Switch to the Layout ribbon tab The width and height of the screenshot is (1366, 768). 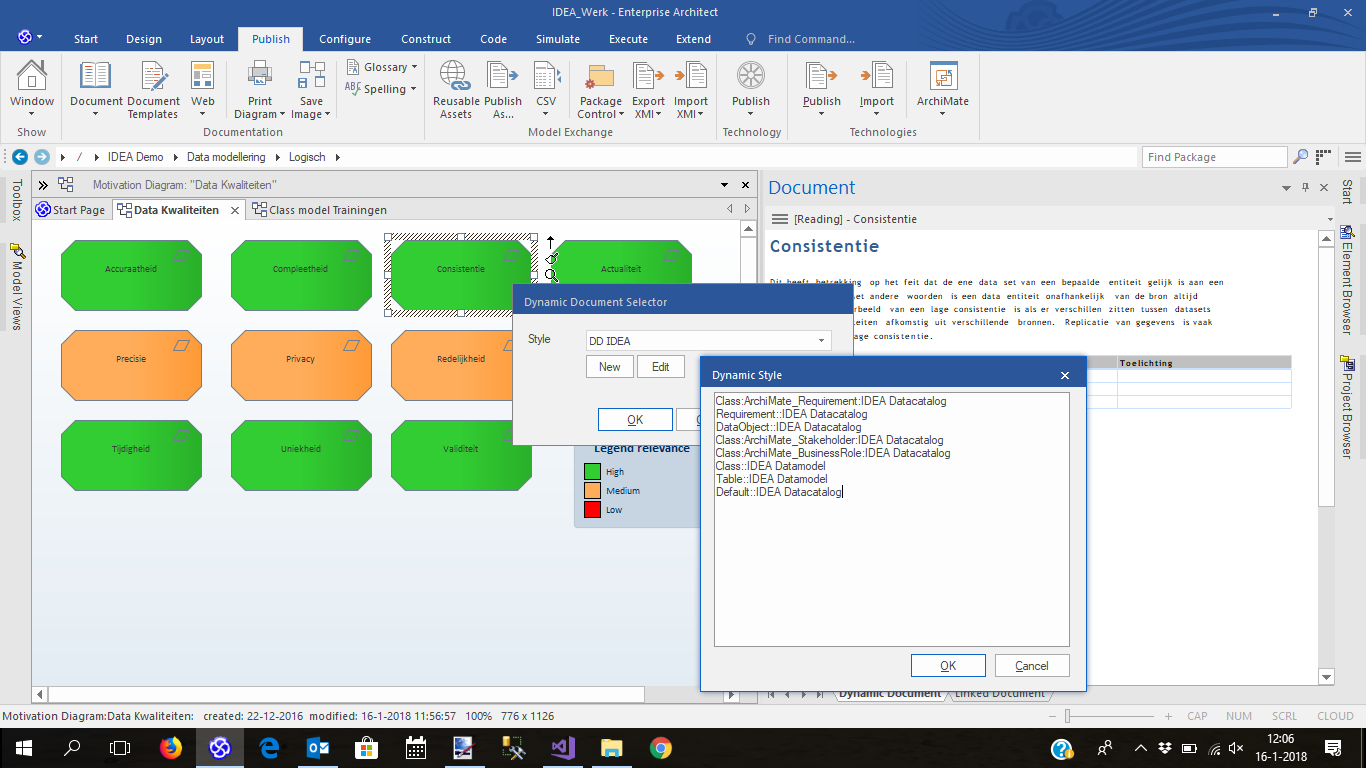pyautogui.click(x=207, y=39)
